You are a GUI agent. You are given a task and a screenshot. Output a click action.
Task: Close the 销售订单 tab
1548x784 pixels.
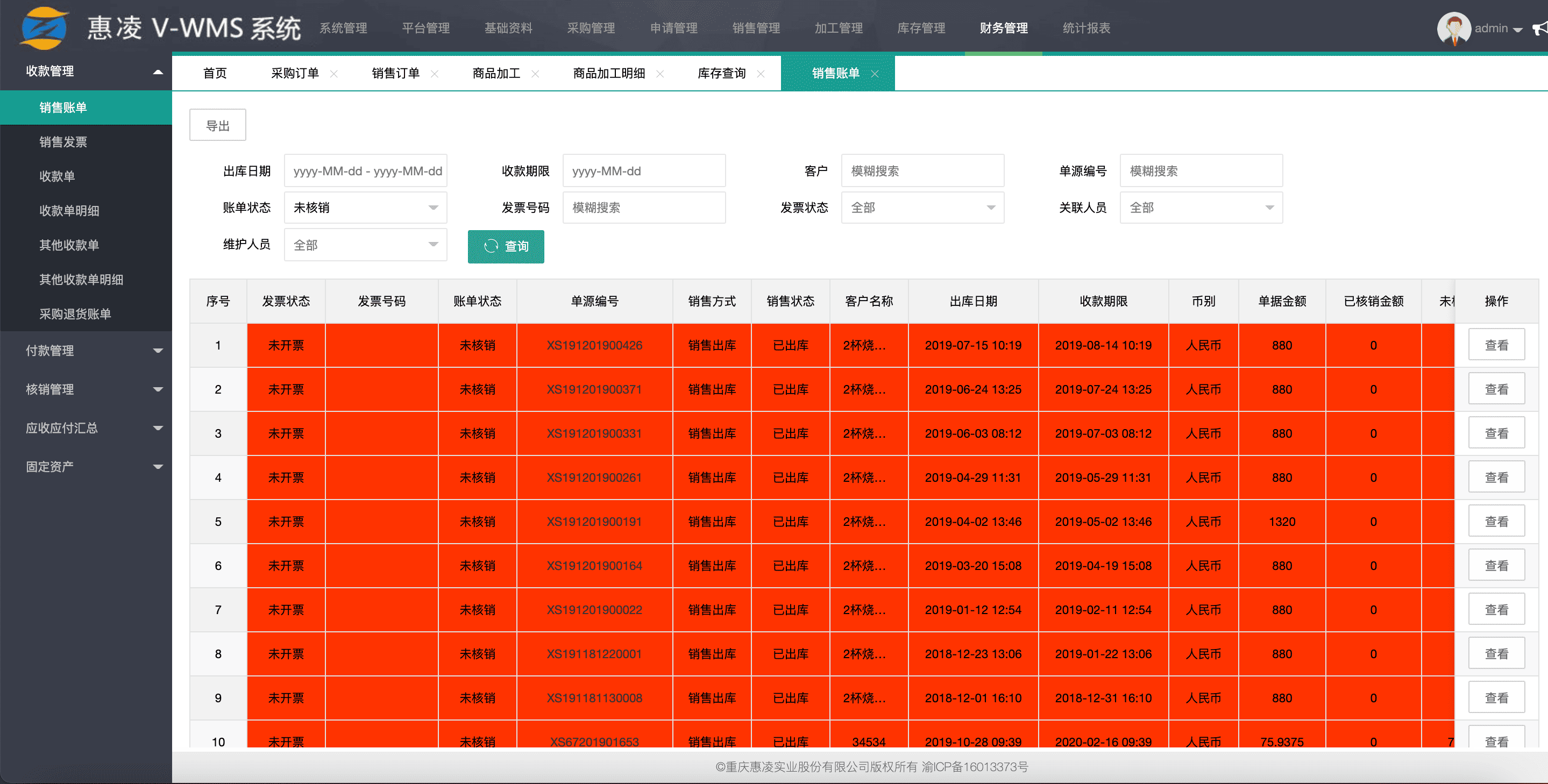click(x=435, y=74)
